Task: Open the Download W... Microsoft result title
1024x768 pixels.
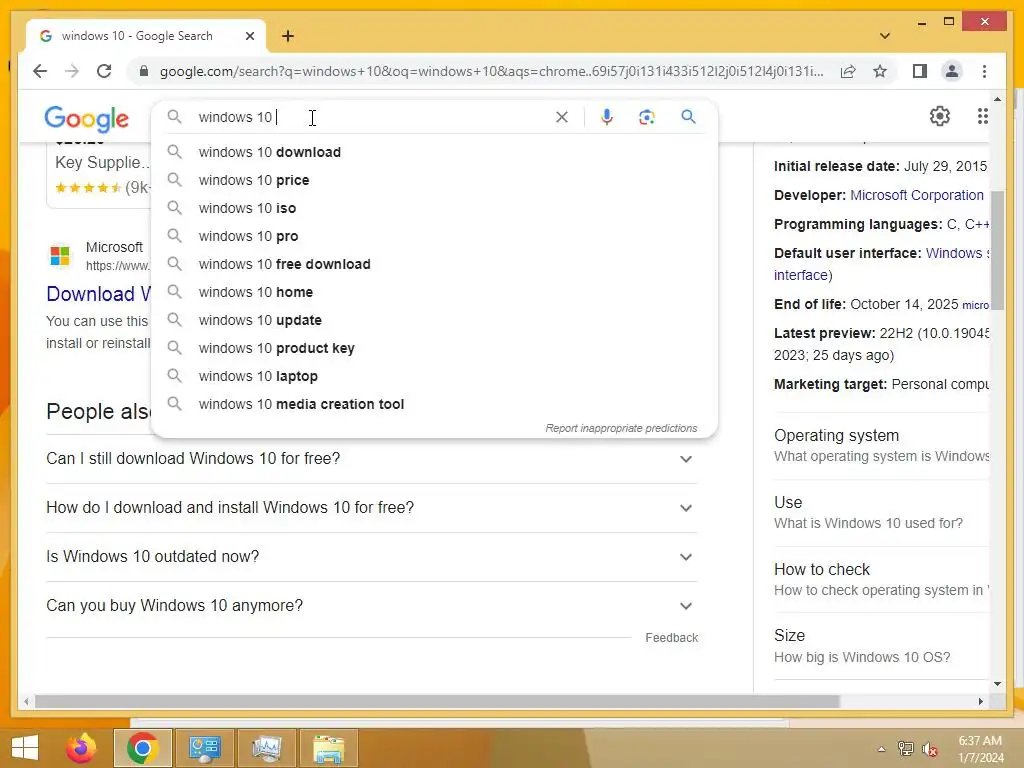Action: coord(98,294)
